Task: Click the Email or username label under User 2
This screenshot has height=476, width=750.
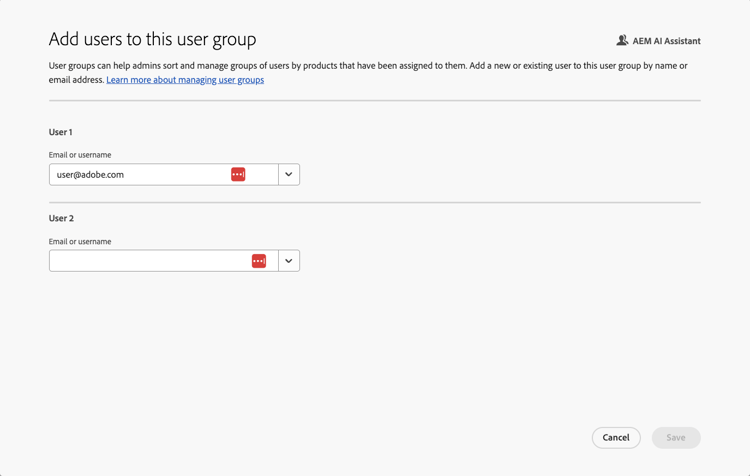Action: tap(80, 241)
